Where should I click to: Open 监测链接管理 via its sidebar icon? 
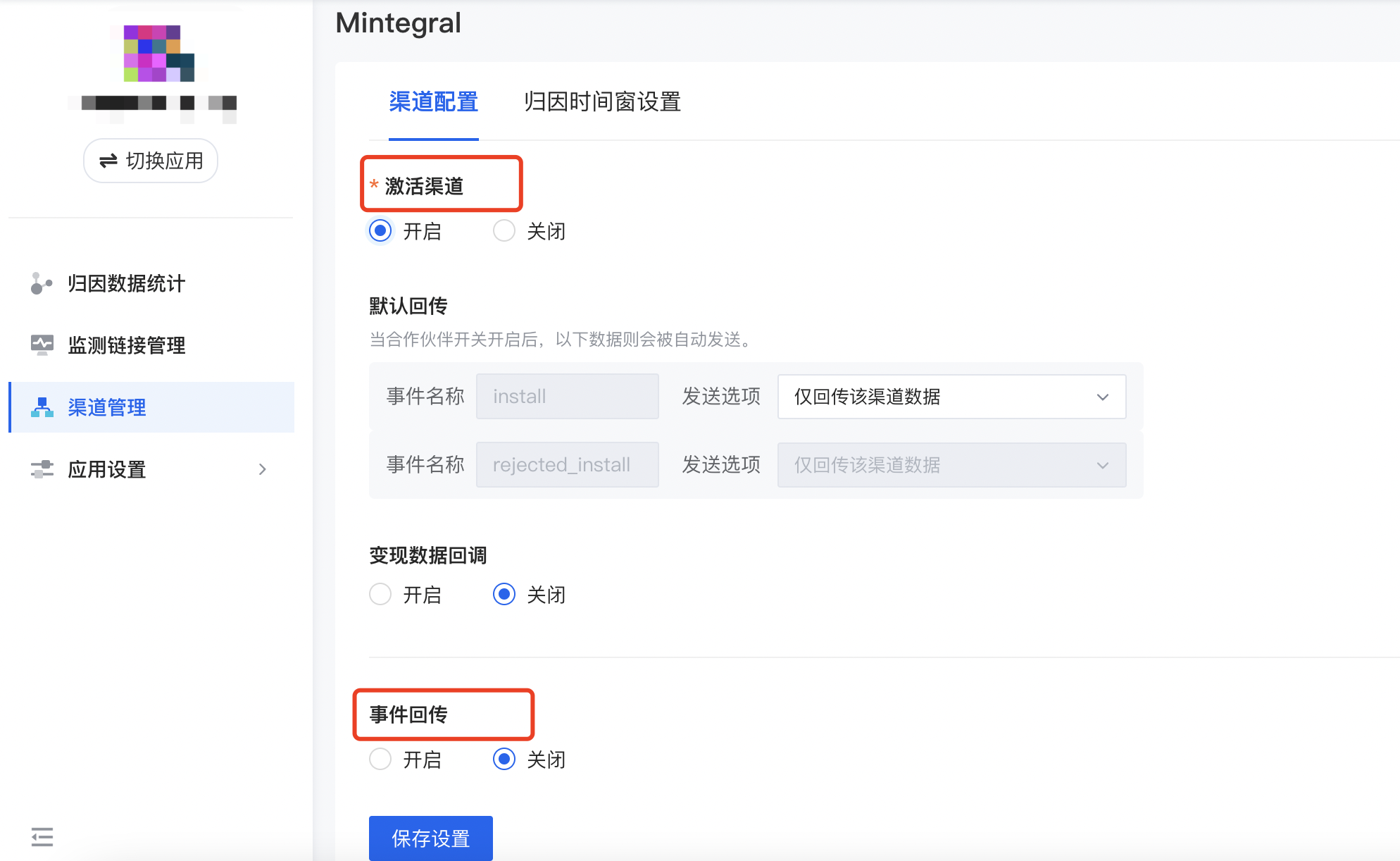[42, 345]
